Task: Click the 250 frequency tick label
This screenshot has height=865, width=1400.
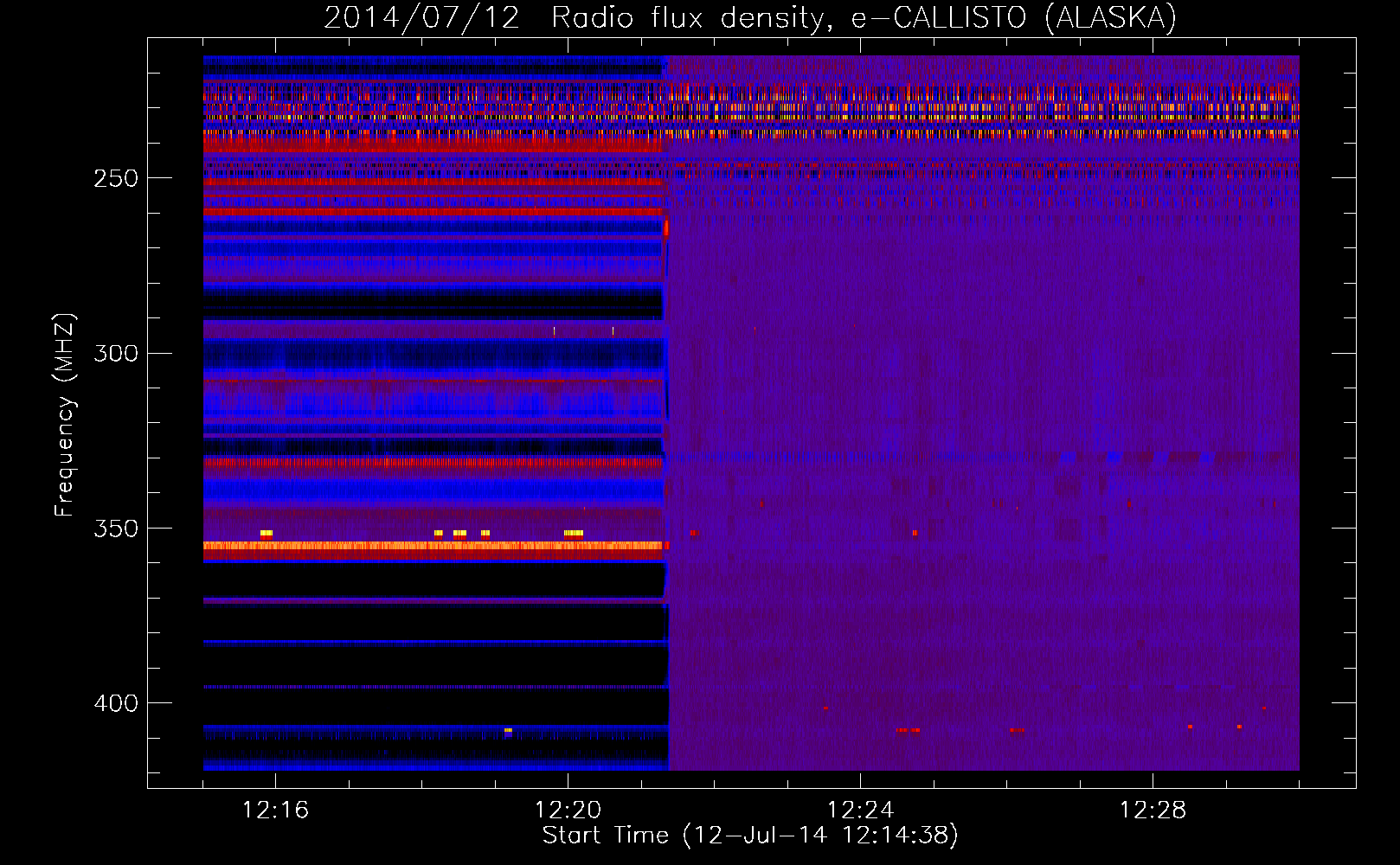Action: click(116, 178)
